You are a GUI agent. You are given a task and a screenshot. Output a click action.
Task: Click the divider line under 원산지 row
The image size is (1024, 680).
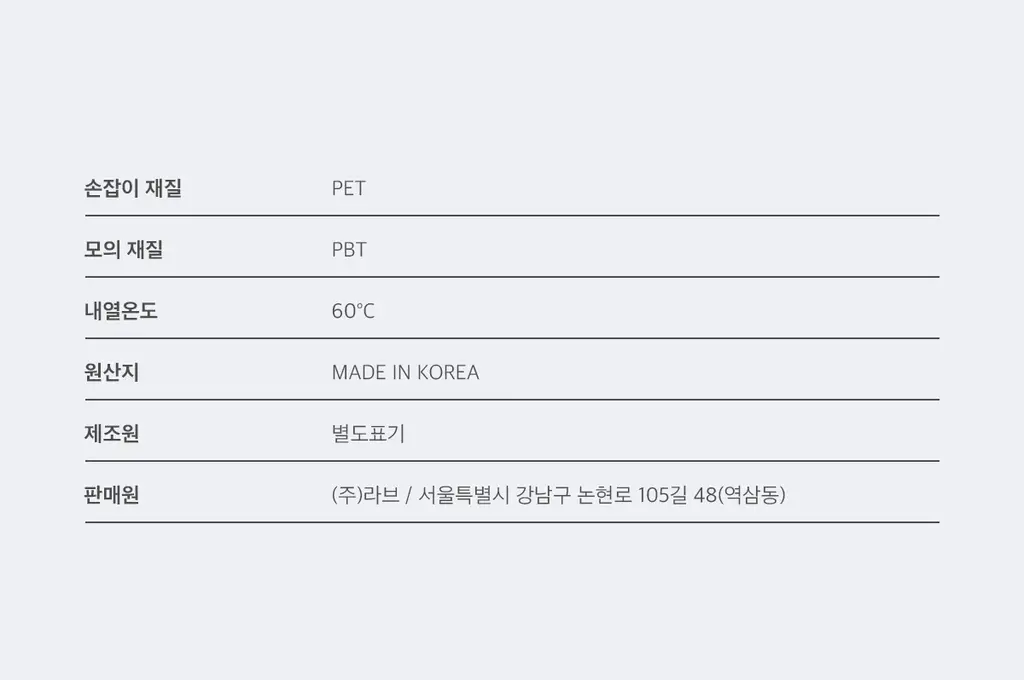pyautogui.click(x=512, y=399)
